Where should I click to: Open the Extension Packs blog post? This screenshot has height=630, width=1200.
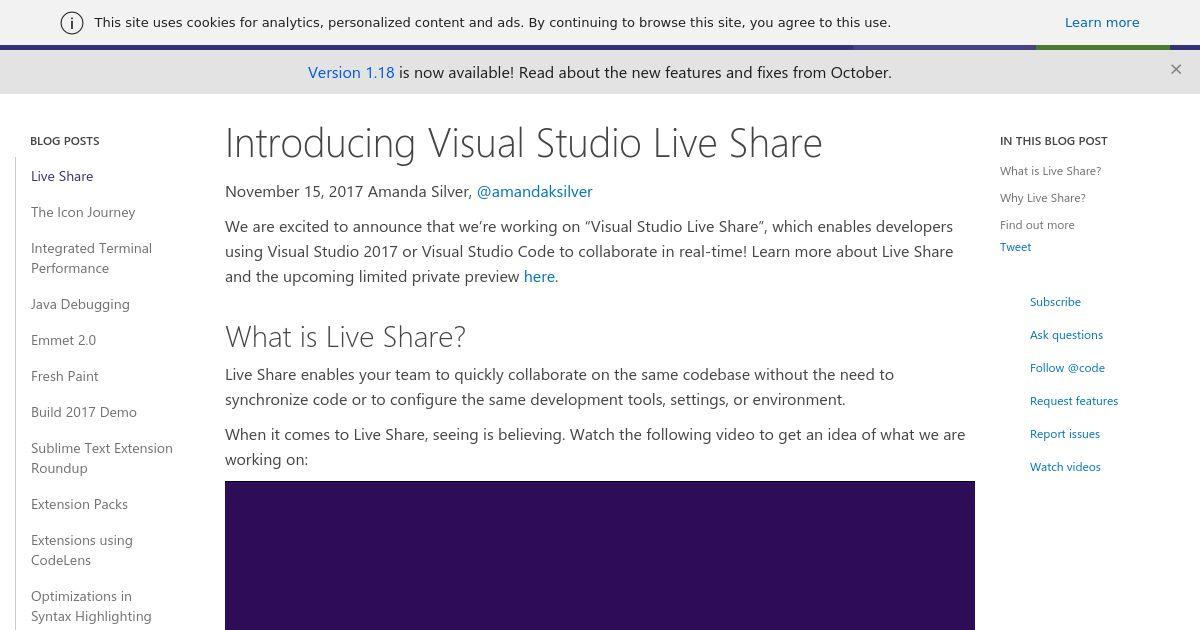79,504
